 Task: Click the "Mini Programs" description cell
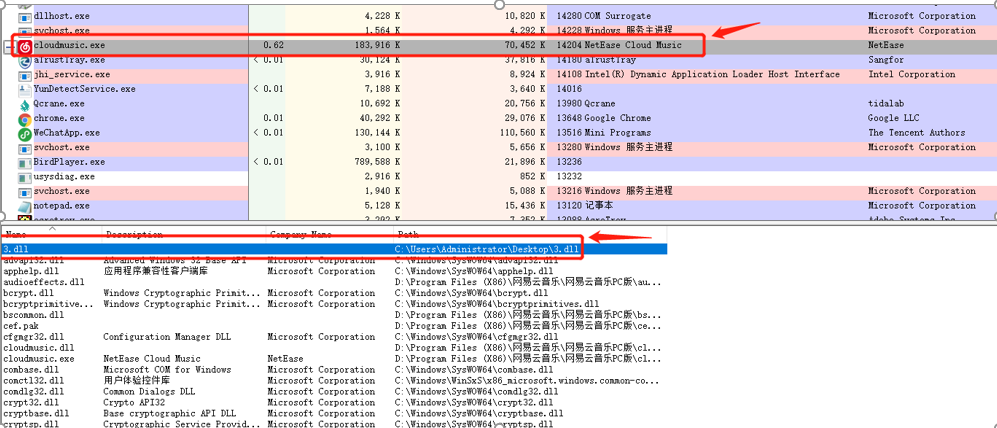[x=617, y=133]
